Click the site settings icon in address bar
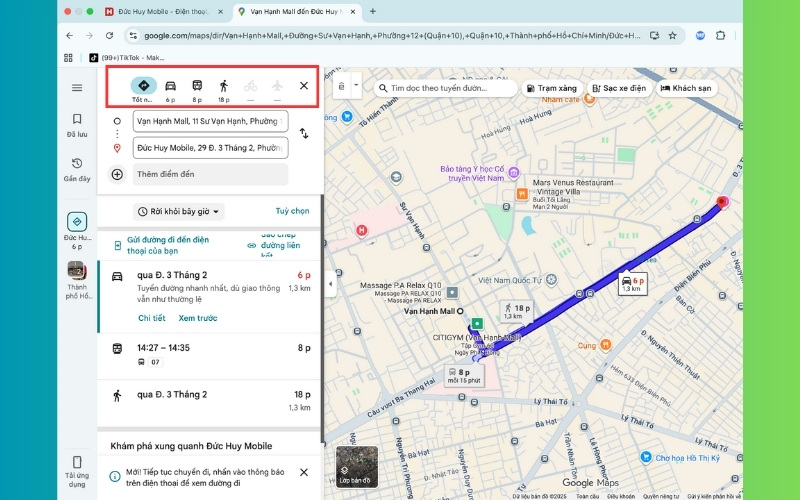Screen dimensions: 800x500 [x=134, y=36]
